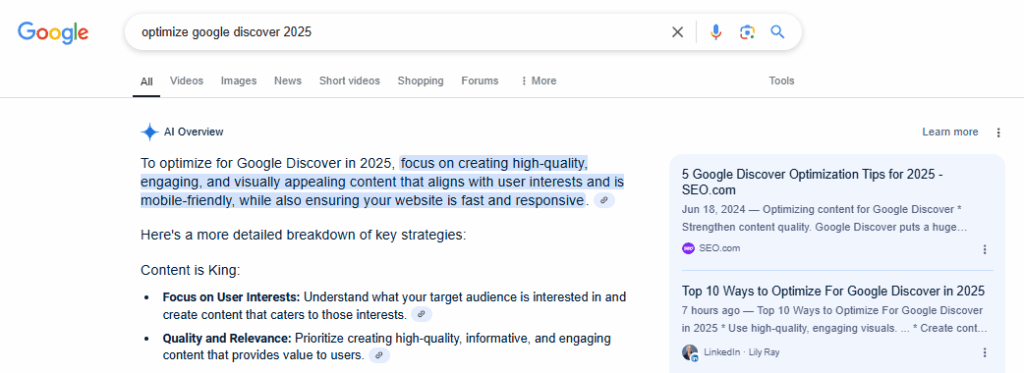This screenshot has height=373, width=1024.
Task: Open link chip after 'provides value to users'
Action: [379, 356]
